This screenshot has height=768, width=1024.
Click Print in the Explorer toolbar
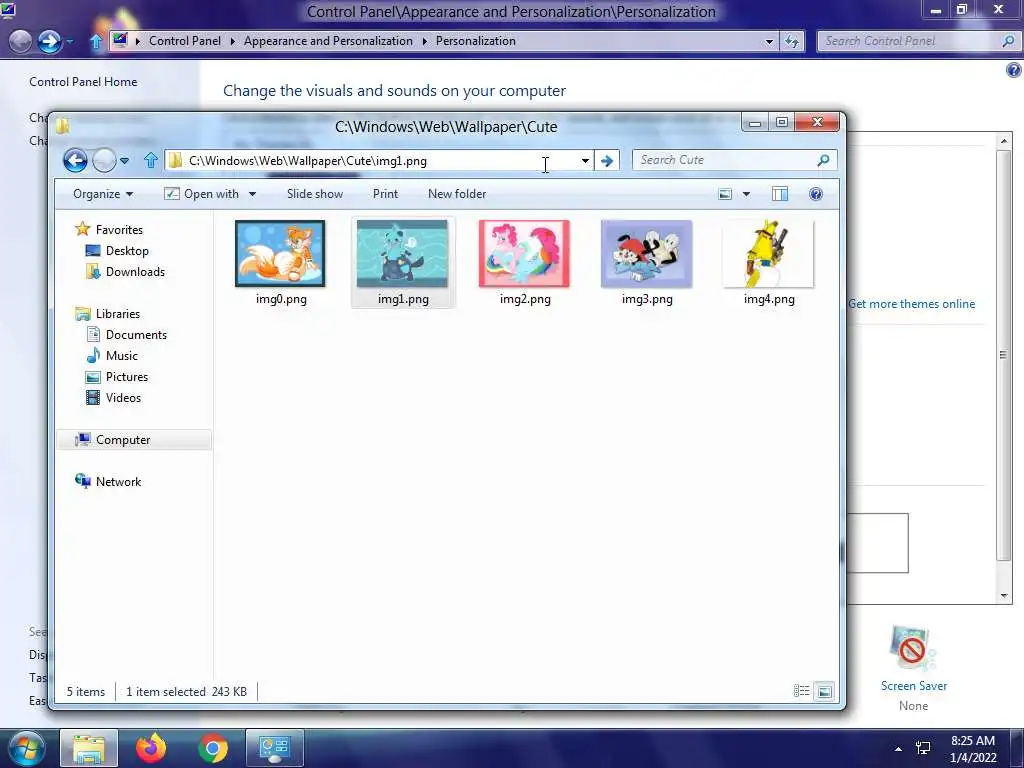click(x=385, y=194)
